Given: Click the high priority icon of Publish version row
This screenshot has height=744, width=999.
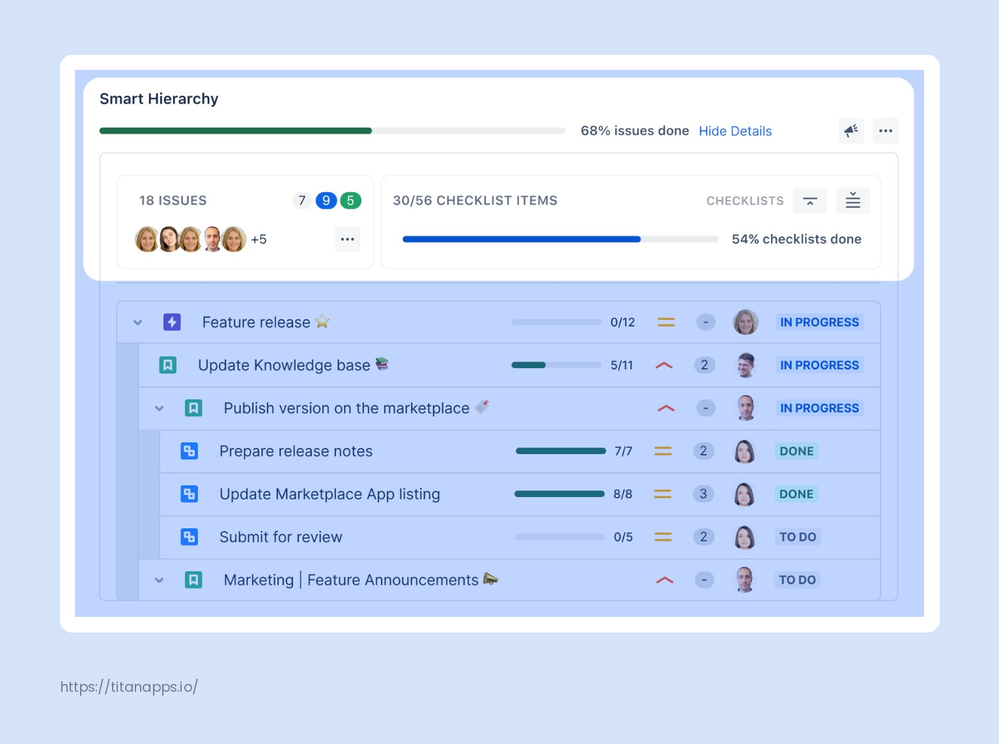Looking at the screenshot, I should 666,408.
